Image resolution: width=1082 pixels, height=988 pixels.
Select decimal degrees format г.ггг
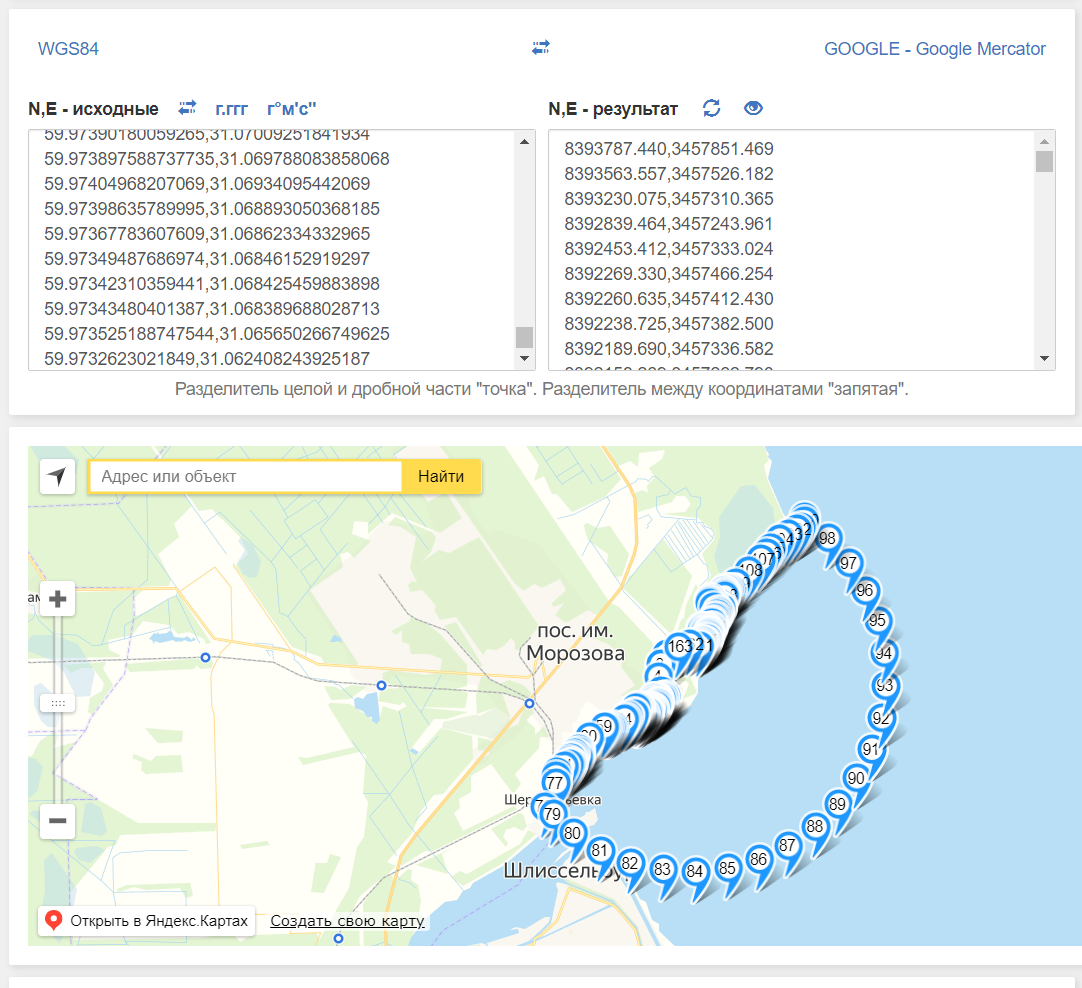click(231, 109)
